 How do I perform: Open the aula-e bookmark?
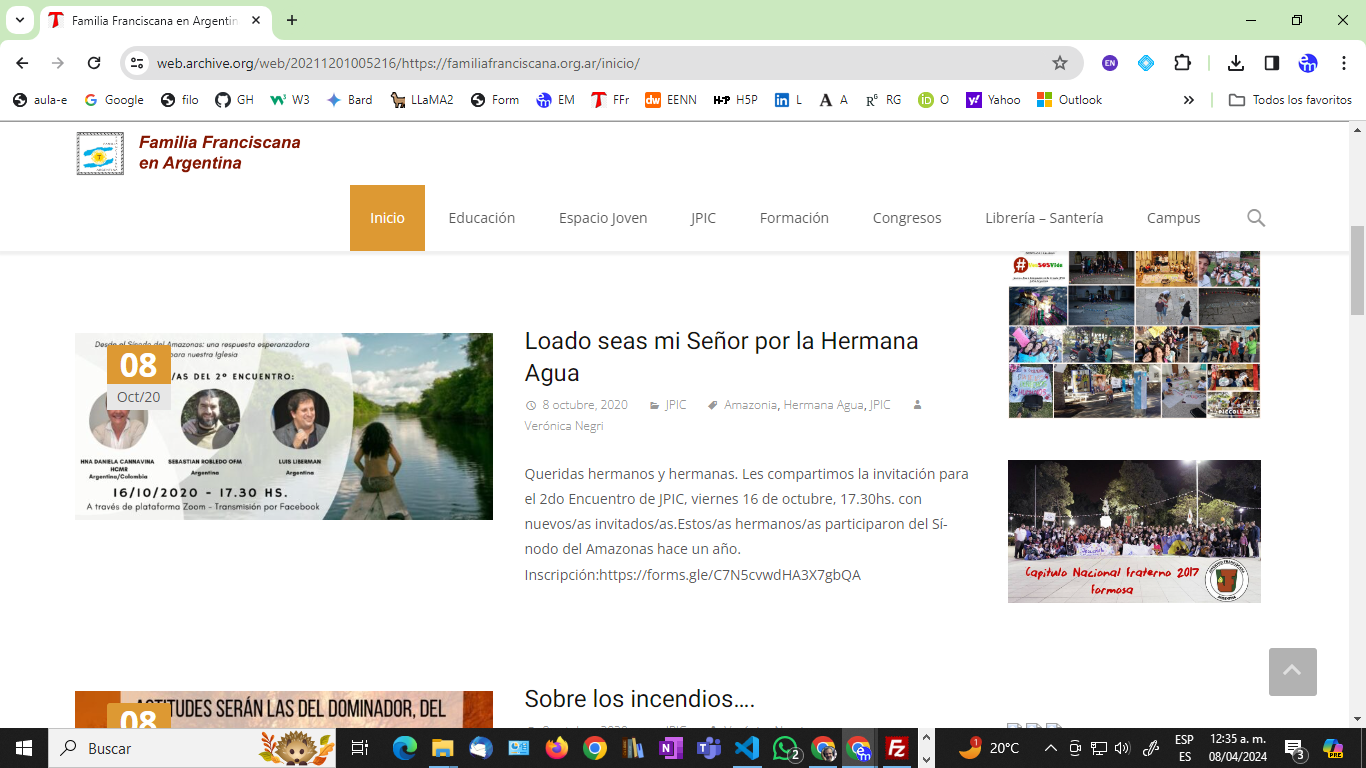40,100
